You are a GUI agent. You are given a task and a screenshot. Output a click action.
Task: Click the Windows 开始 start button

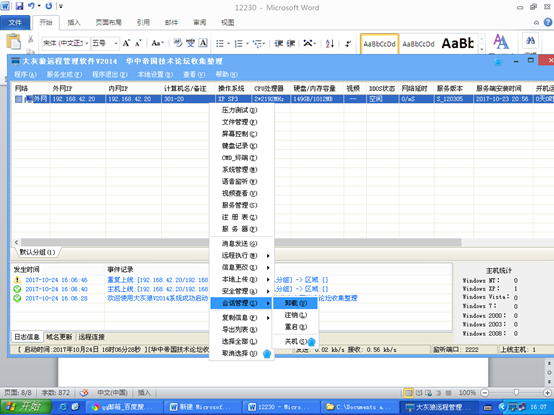click(25, 407)
